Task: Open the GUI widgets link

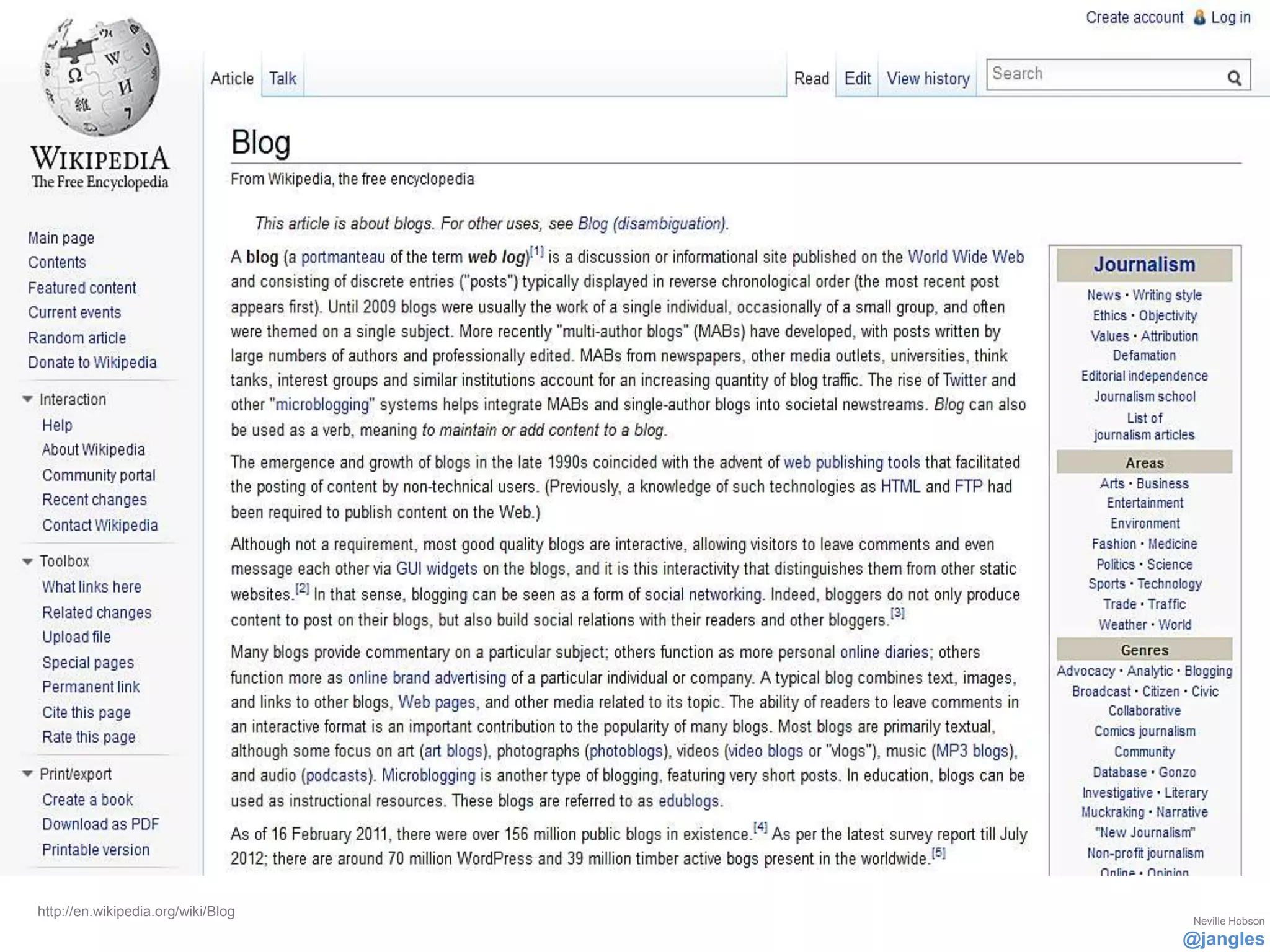Action: click(437, 569)
